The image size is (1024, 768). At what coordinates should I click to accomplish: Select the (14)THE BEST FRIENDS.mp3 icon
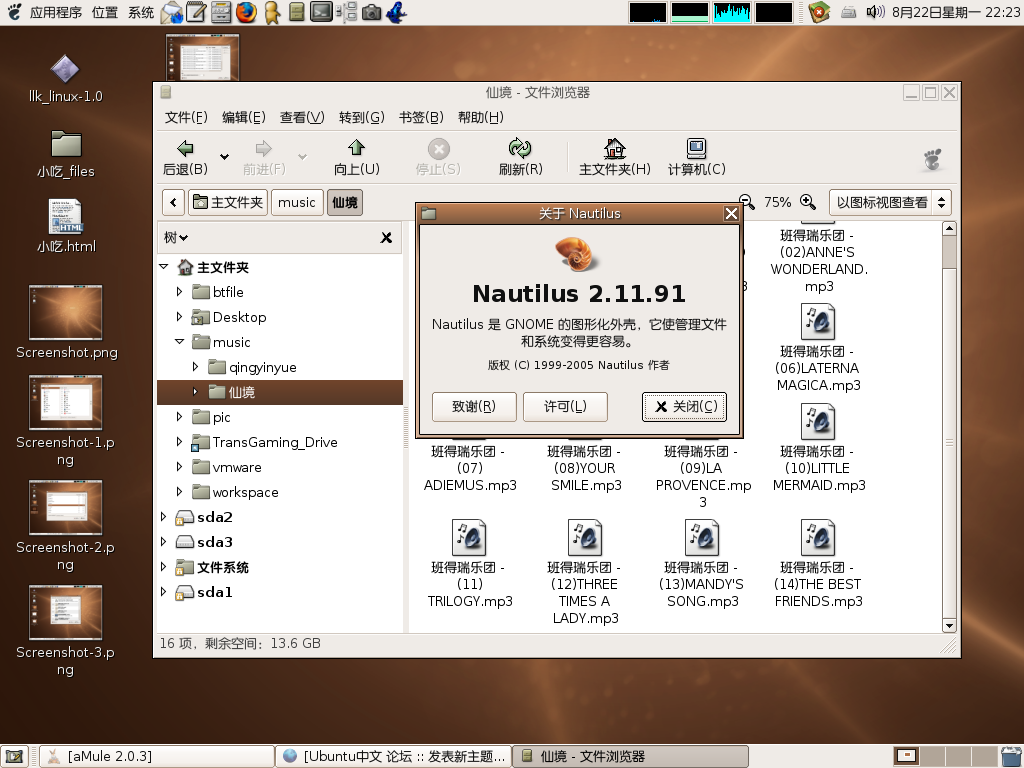pyautogui.click(x=818, y=537)
